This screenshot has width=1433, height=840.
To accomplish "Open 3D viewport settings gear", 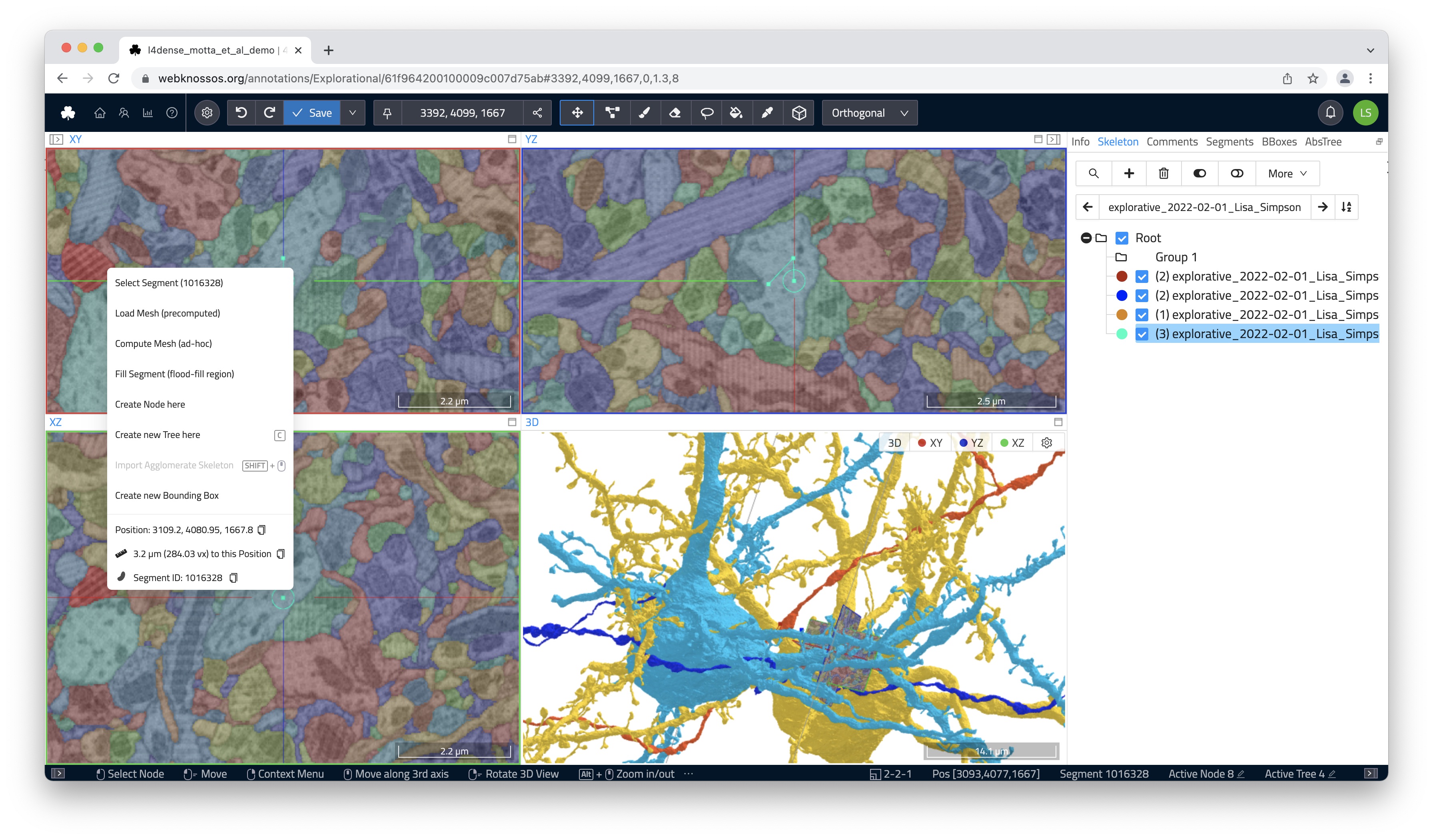I will click(1047, 443).
